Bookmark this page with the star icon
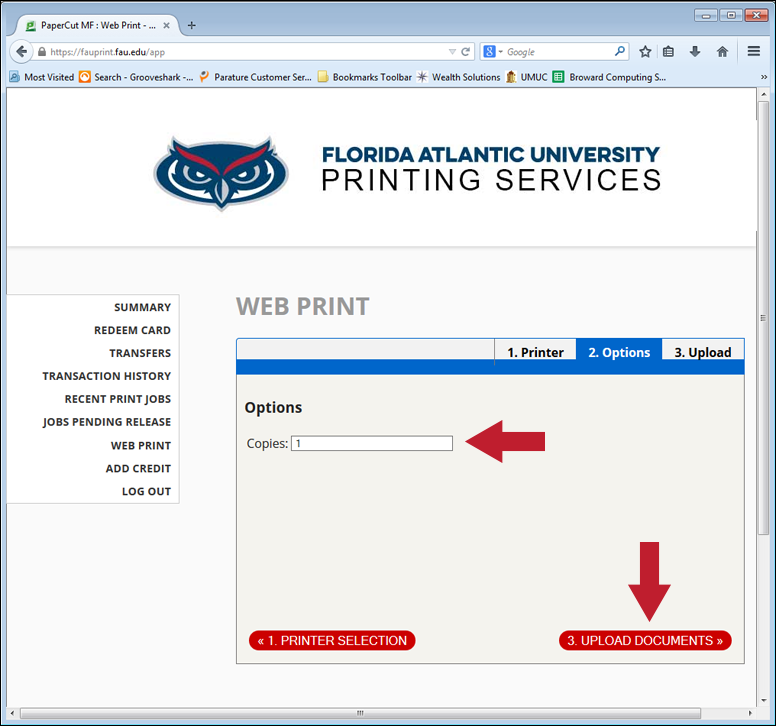The width and height of the screenshot is (776, 726). coord(646,52)
